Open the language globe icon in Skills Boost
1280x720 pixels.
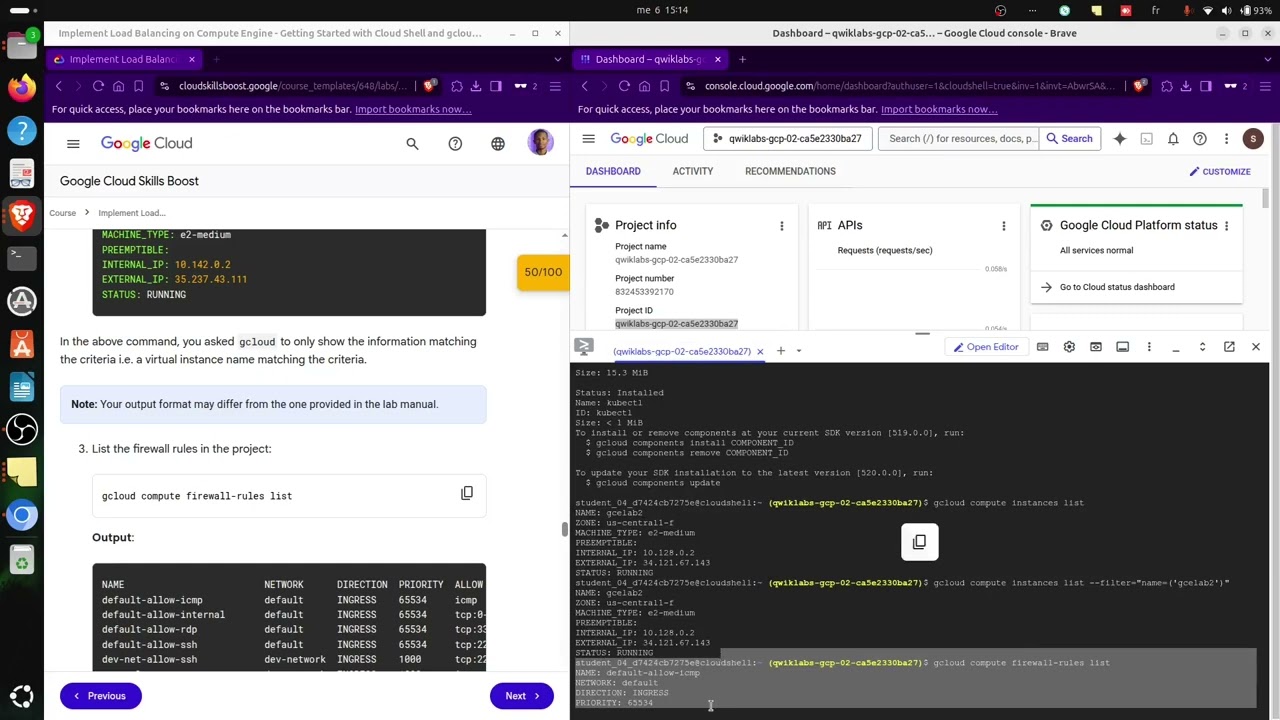[x=498, y=144]
